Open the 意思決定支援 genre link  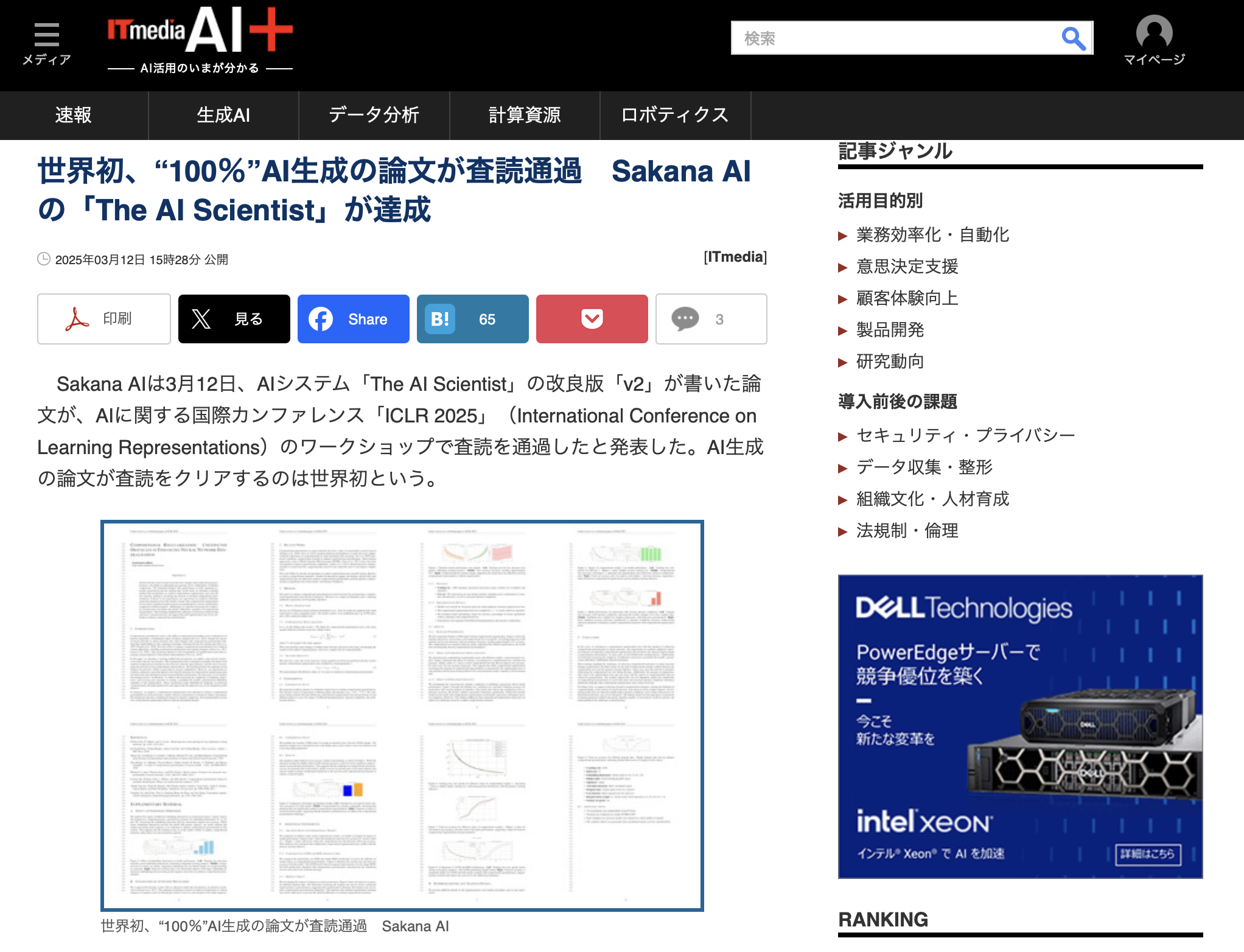pos(907,267)
